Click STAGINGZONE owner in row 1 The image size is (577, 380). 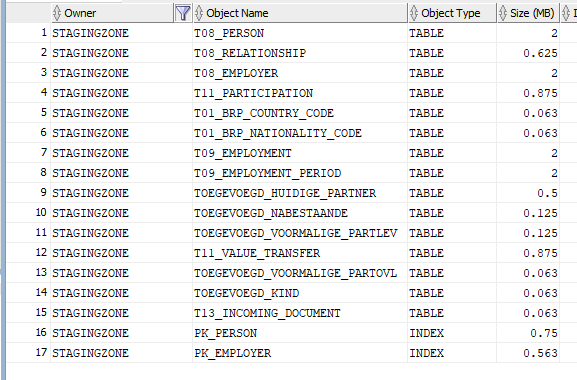[121, 33]
